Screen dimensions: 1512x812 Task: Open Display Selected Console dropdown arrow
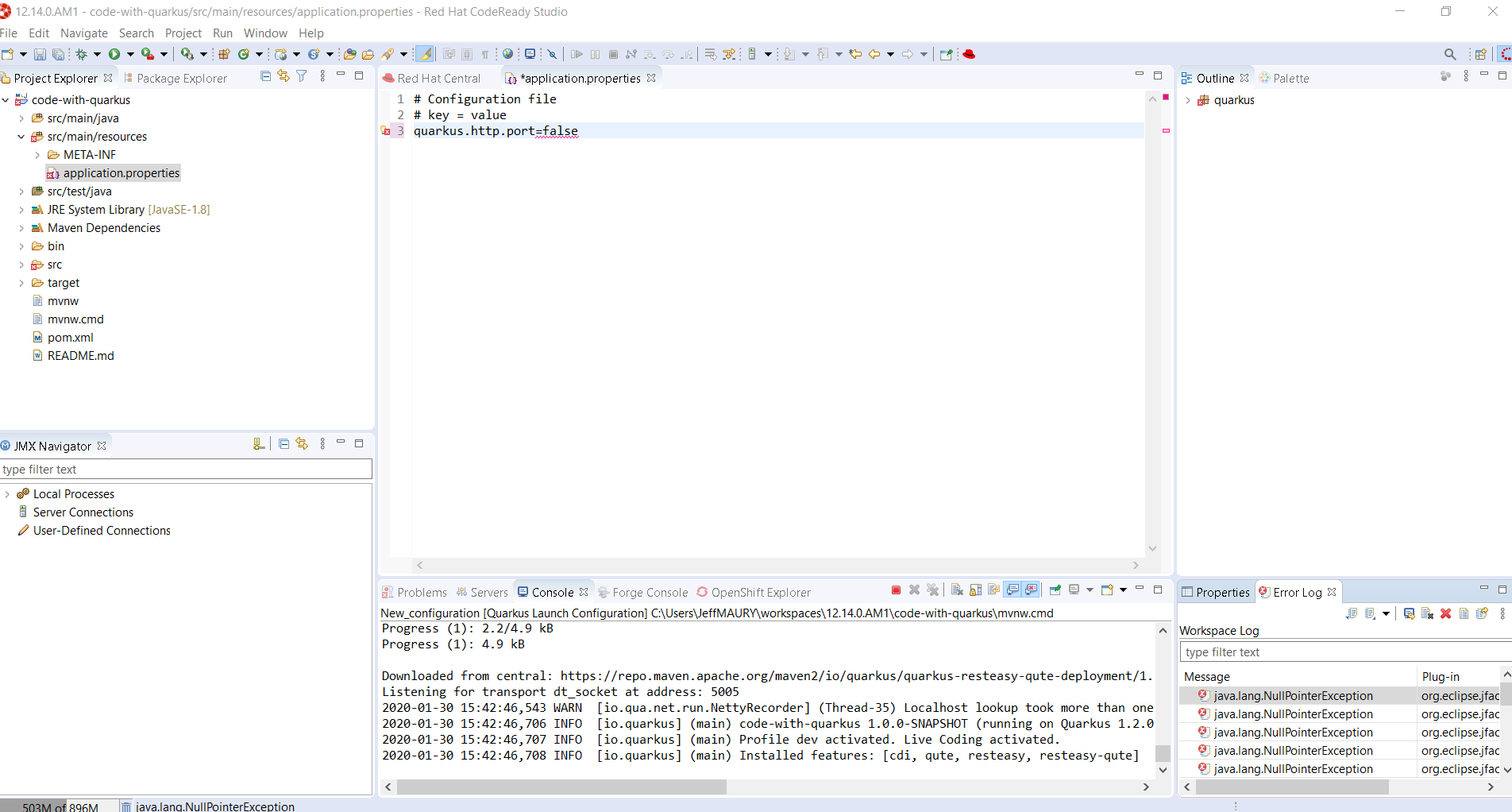[1090, 590]
